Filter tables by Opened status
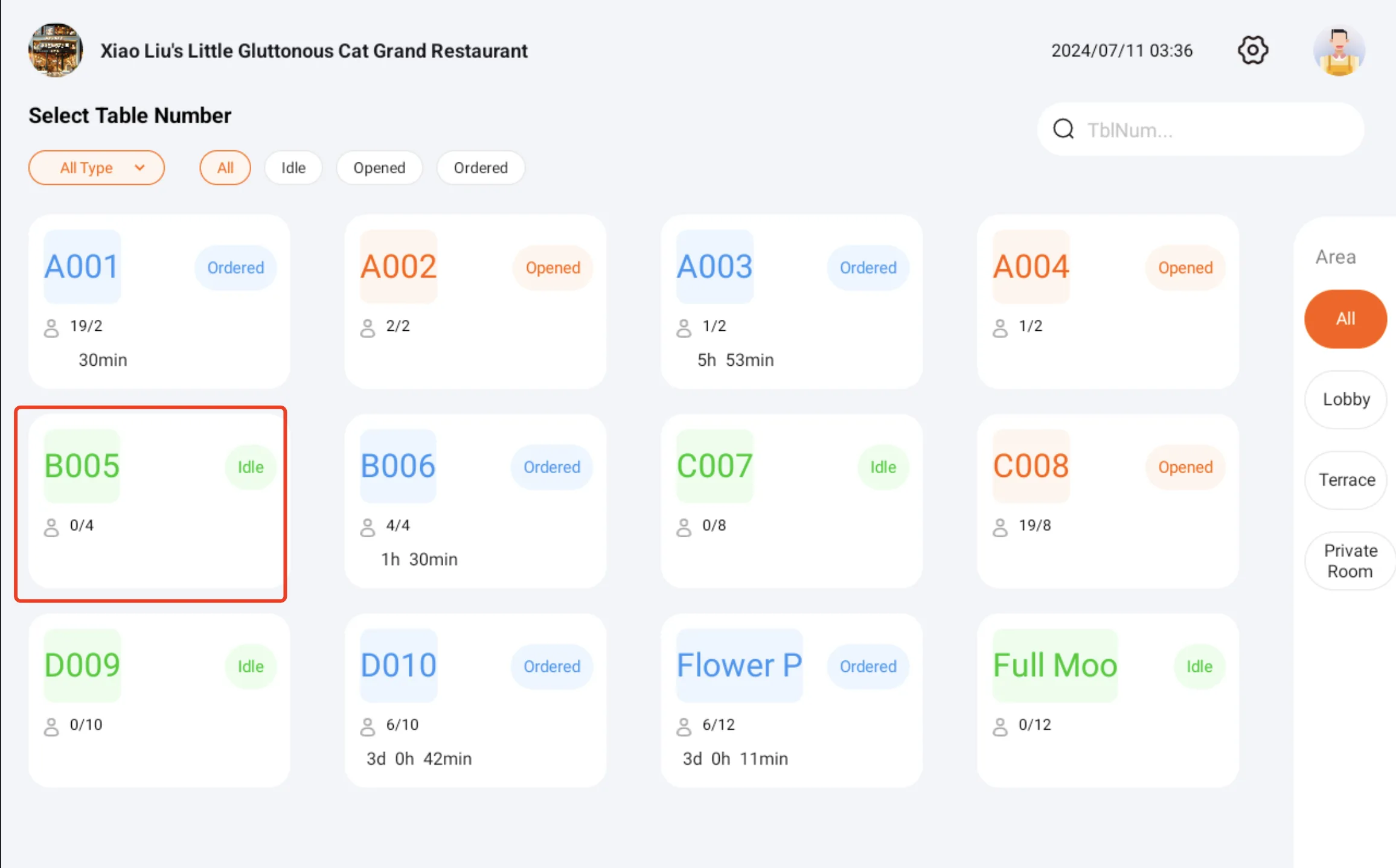The height and width of the screenshot is (868, 1396). pos(379,168)
